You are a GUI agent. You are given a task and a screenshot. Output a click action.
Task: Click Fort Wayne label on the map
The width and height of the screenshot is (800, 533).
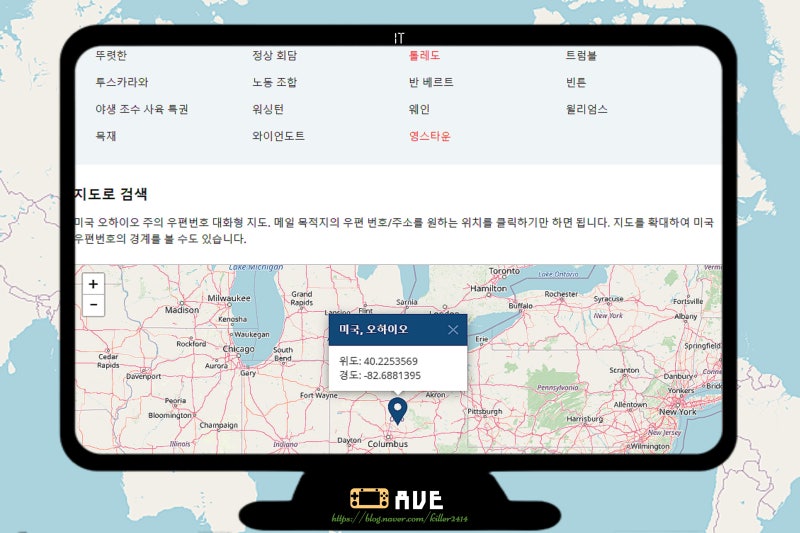[x=318, y=395]
